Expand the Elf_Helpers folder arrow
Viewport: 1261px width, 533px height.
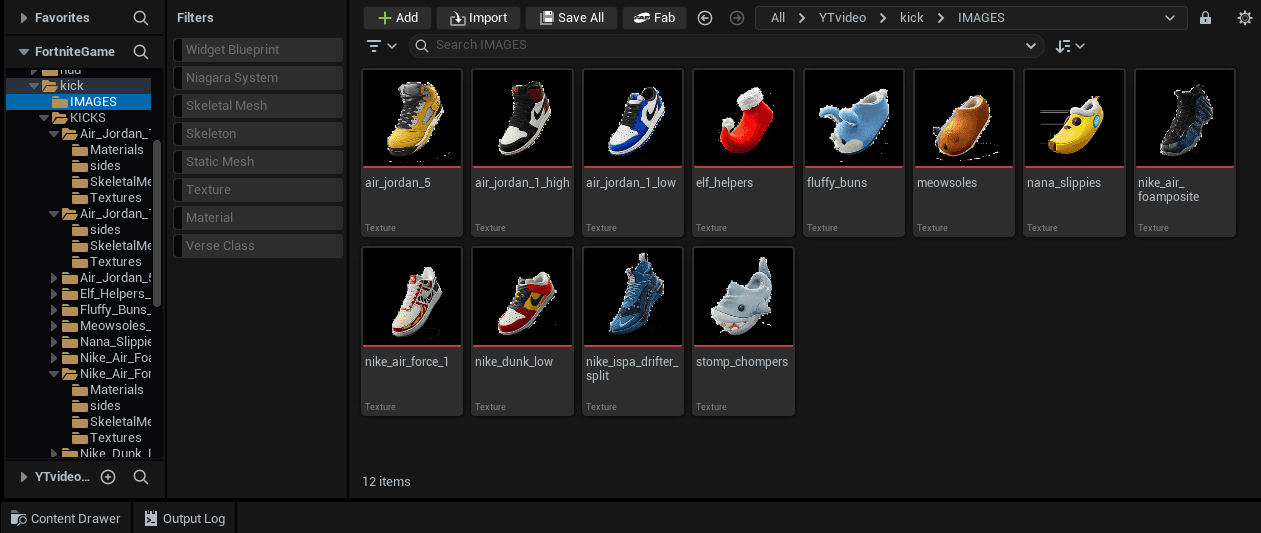point(55,294)
